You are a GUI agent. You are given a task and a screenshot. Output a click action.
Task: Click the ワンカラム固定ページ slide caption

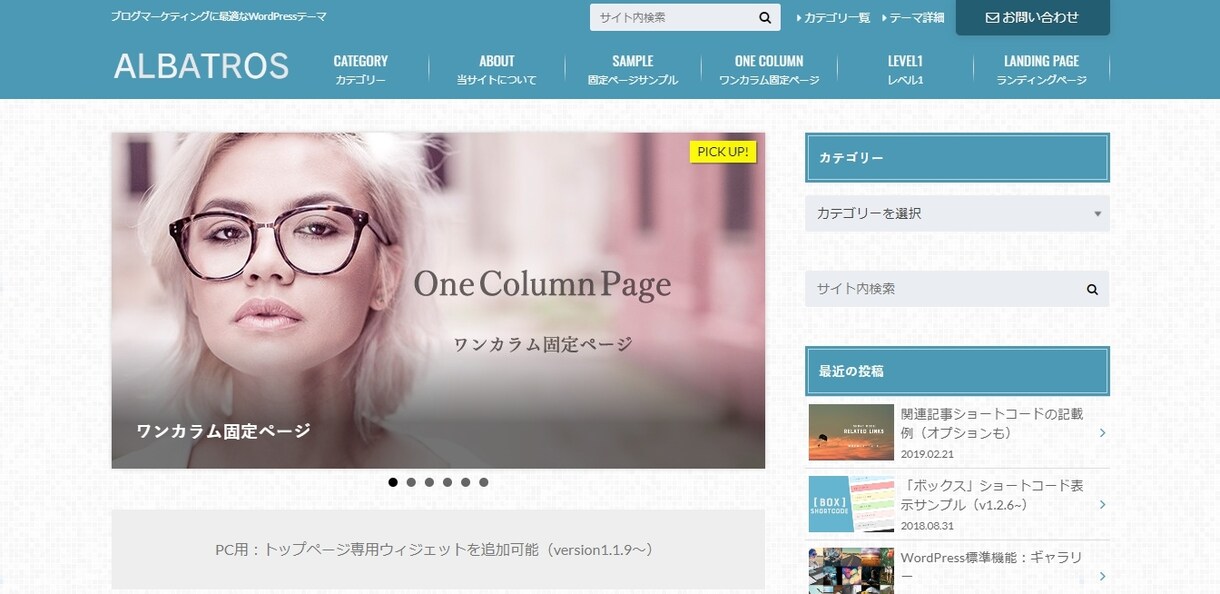click(224, 431)
